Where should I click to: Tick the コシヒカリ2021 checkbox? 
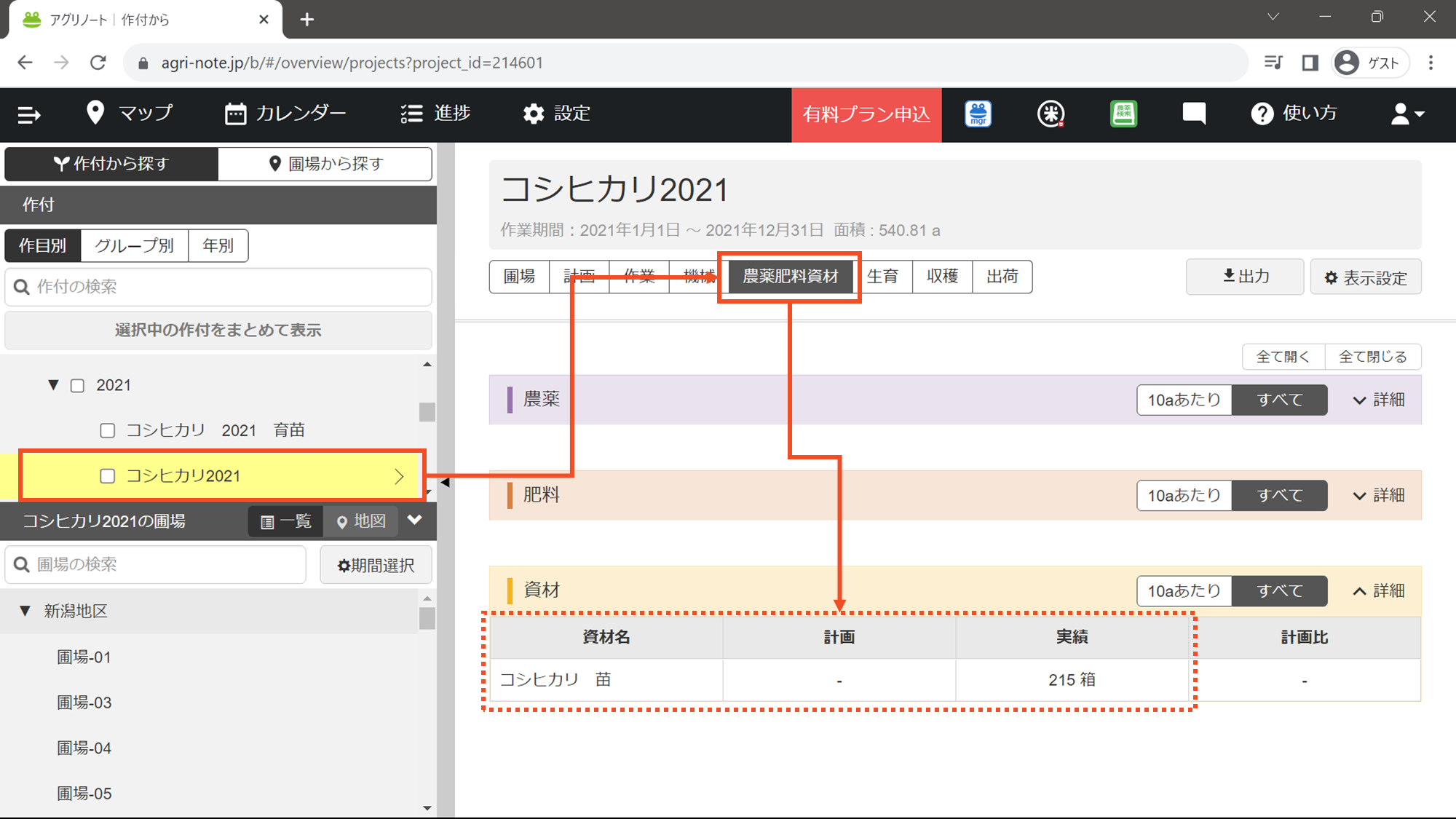tap(108, 476)
